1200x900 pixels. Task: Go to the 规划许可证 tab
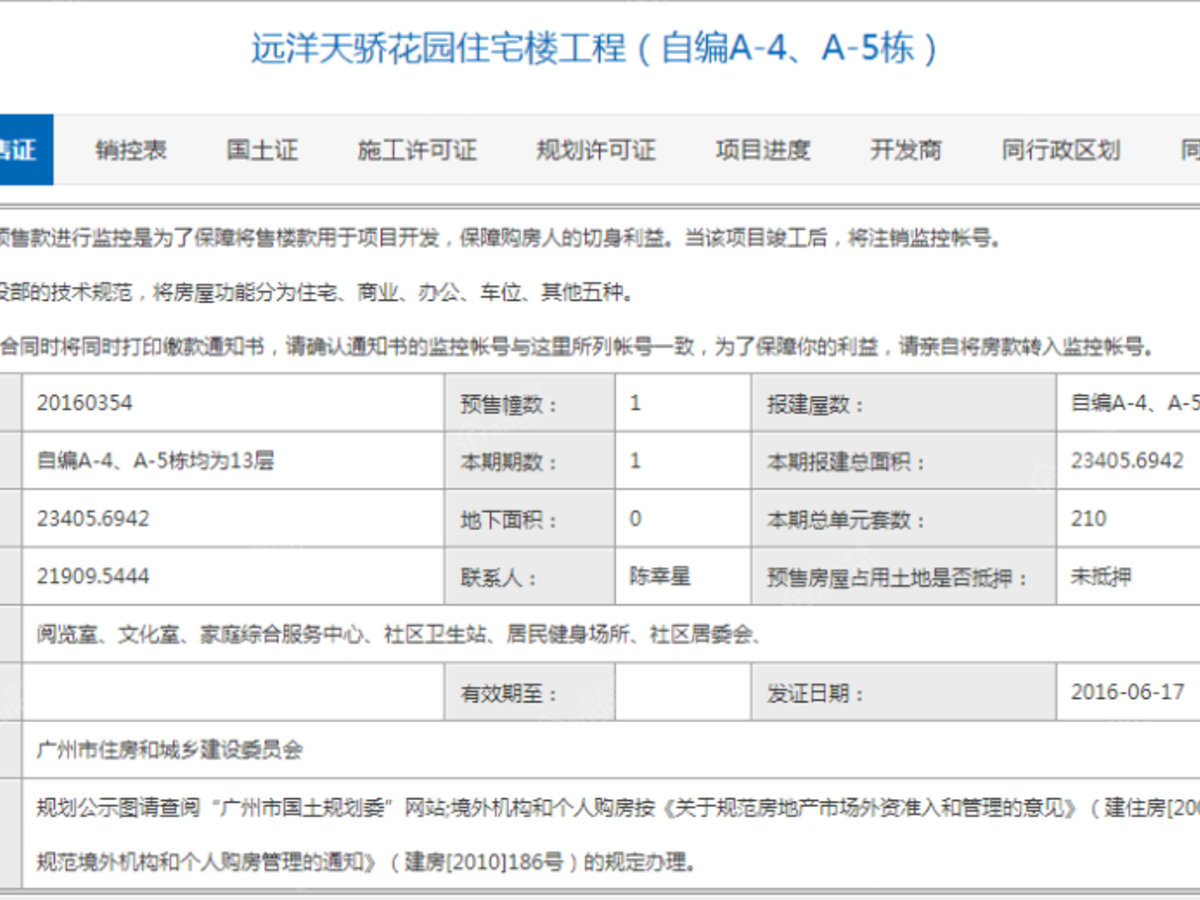596,150
